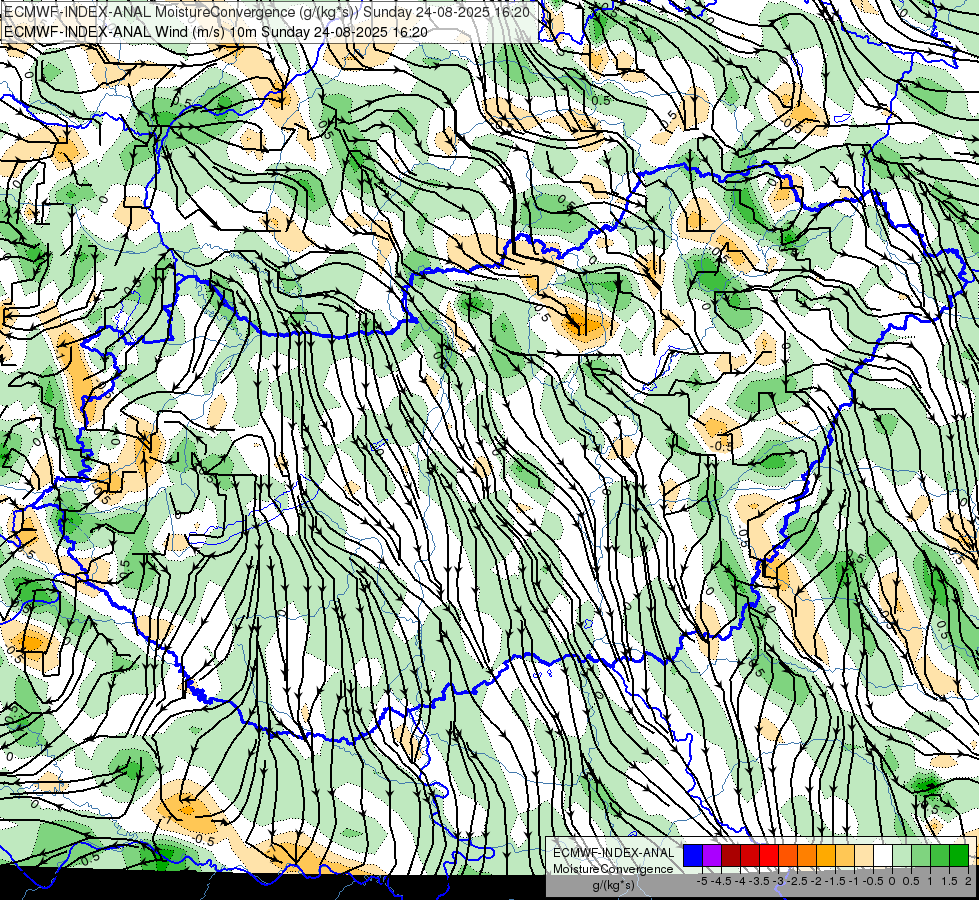Click the ECMWF-INDEX-ANAL label in the legend box
Viewport: 979px width, 900px height.
pos(614,853)
